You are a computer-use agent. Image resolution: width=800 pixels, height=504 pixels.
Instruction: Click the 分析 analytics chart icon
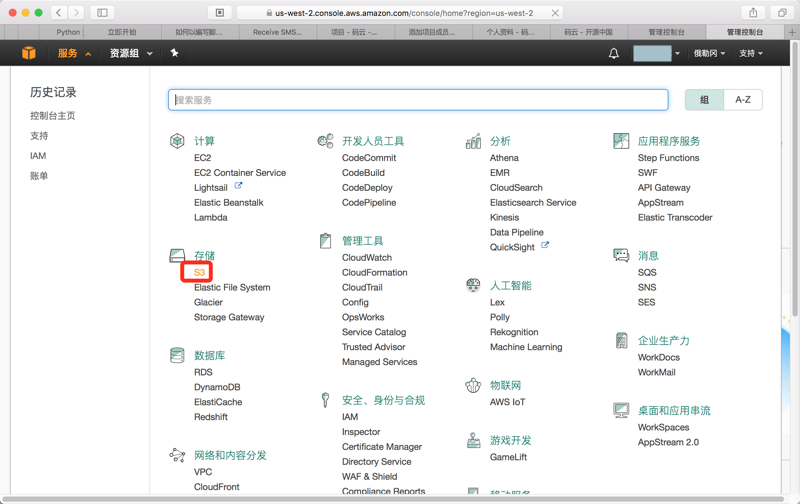point(473,141)
